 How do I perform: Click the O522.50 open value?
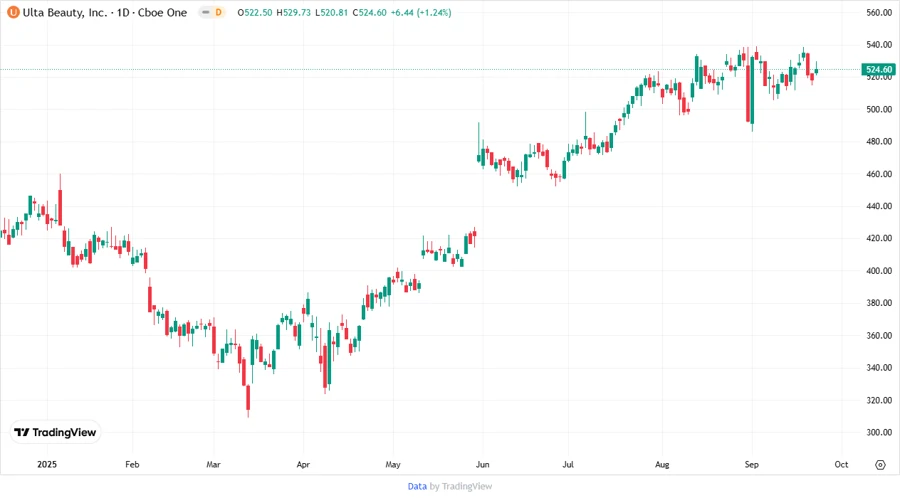tap(255, 12)
